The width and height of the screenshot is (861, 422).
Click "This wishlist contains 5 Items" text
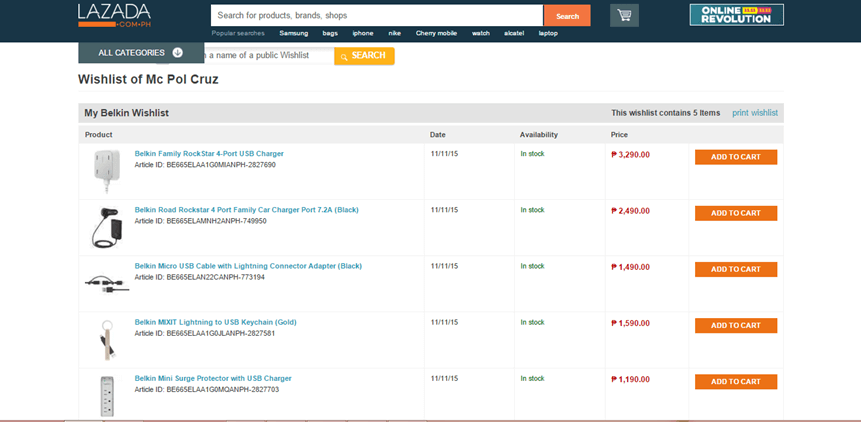click(x=666, y=113)
